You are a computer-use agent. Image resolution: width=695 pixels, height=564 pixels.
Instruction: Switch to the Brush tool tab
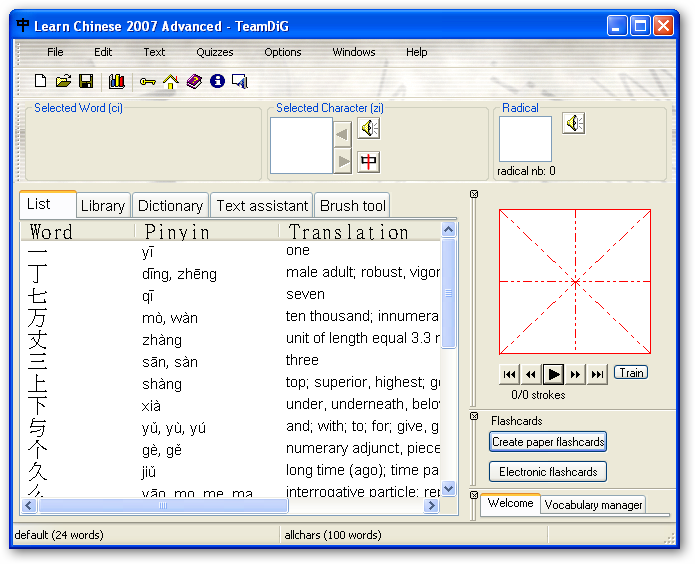tap(353, 206)
